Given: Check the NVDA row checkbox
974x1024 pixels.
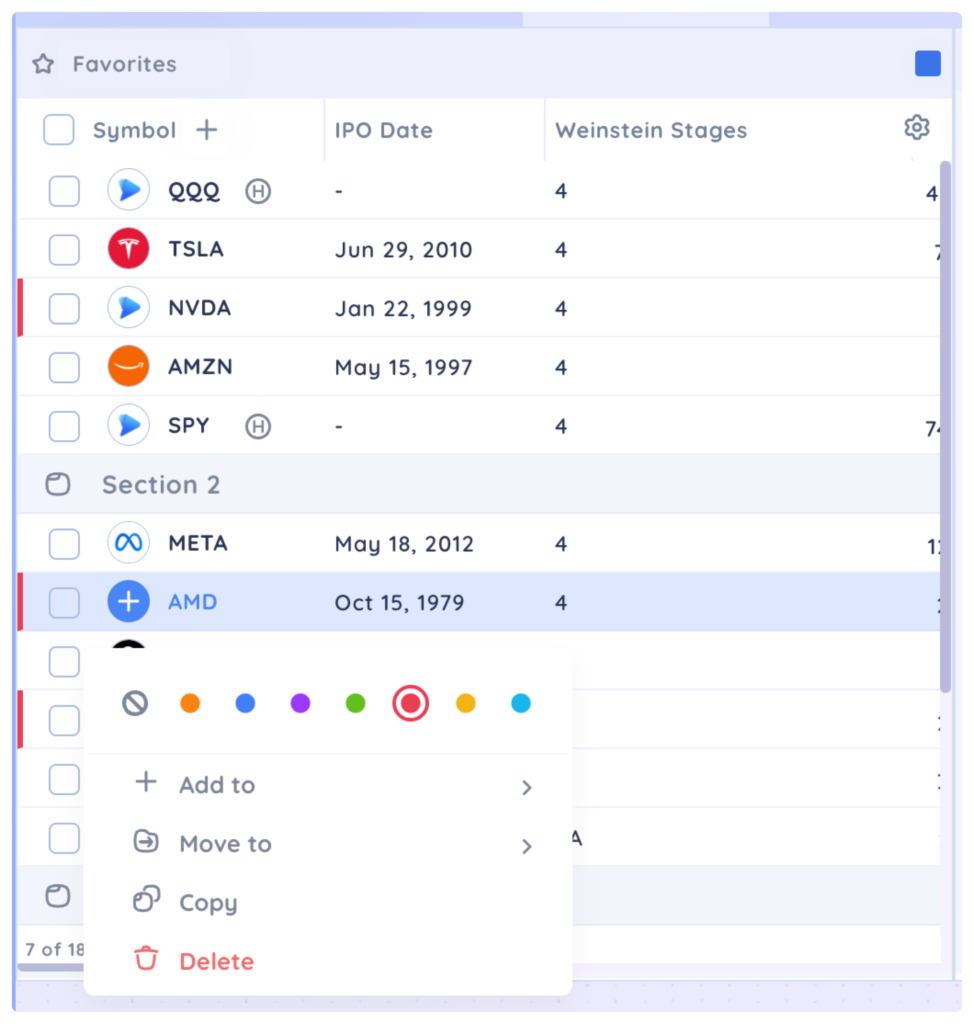Looking at the screenshot, I should [x=64, y=309].
